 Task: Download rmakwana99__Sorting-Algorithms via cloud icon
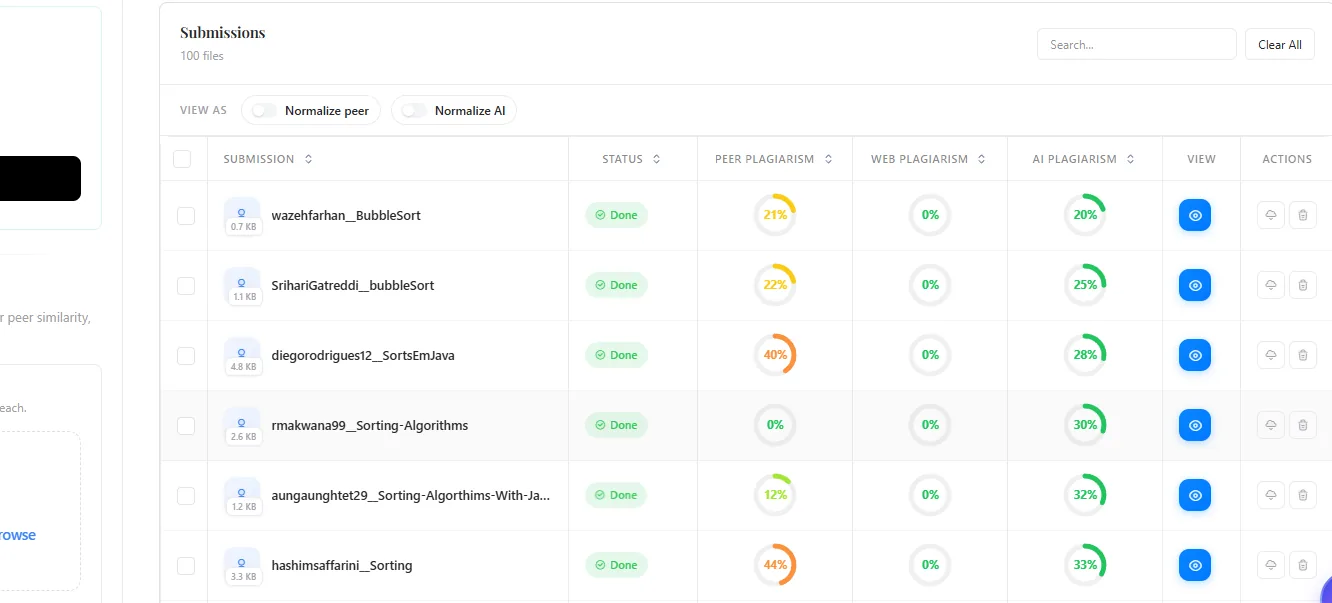tap(1270, 425)
